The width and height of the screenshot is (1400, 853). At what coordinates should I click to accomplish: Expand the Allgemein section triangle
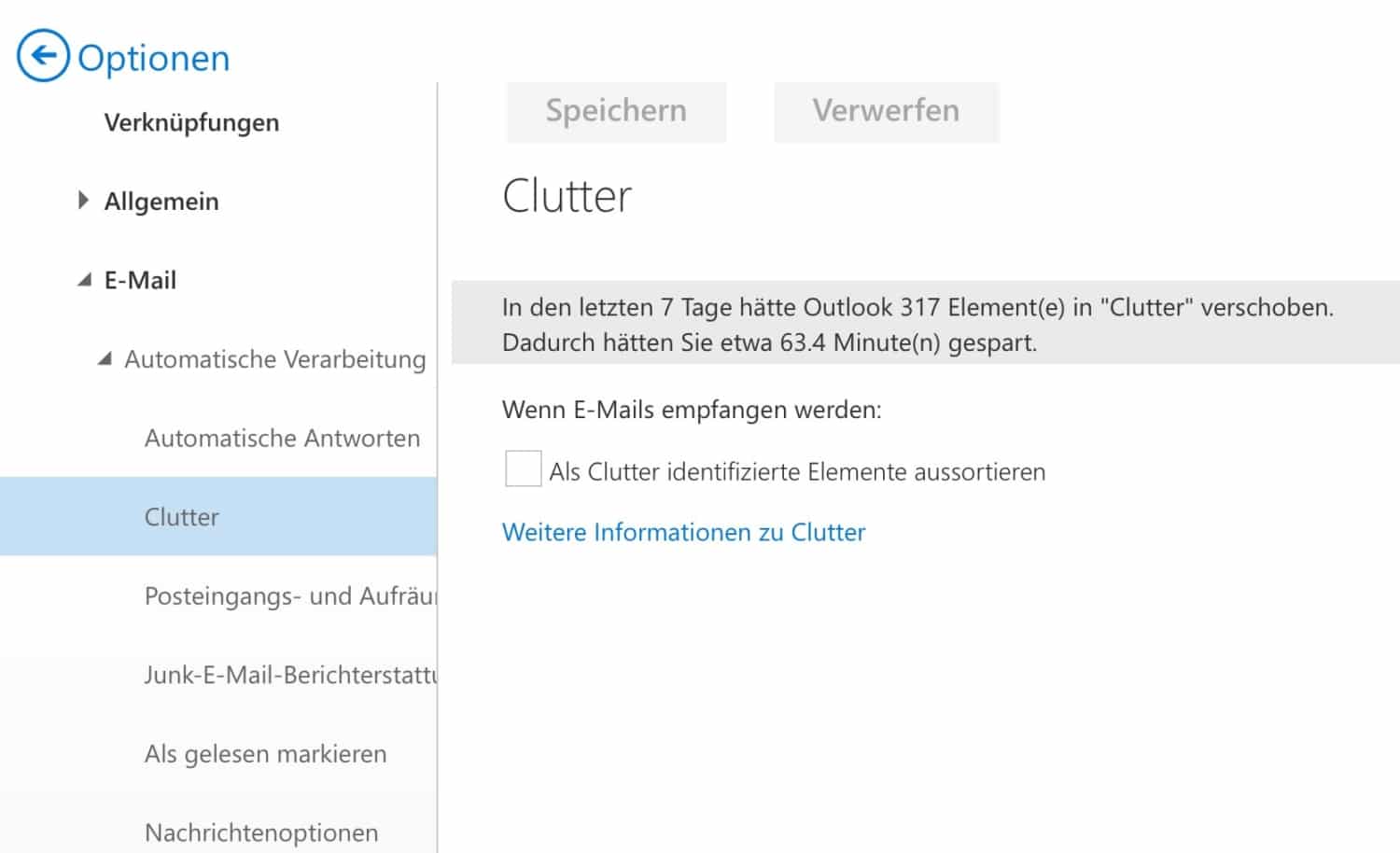[83, 200]
